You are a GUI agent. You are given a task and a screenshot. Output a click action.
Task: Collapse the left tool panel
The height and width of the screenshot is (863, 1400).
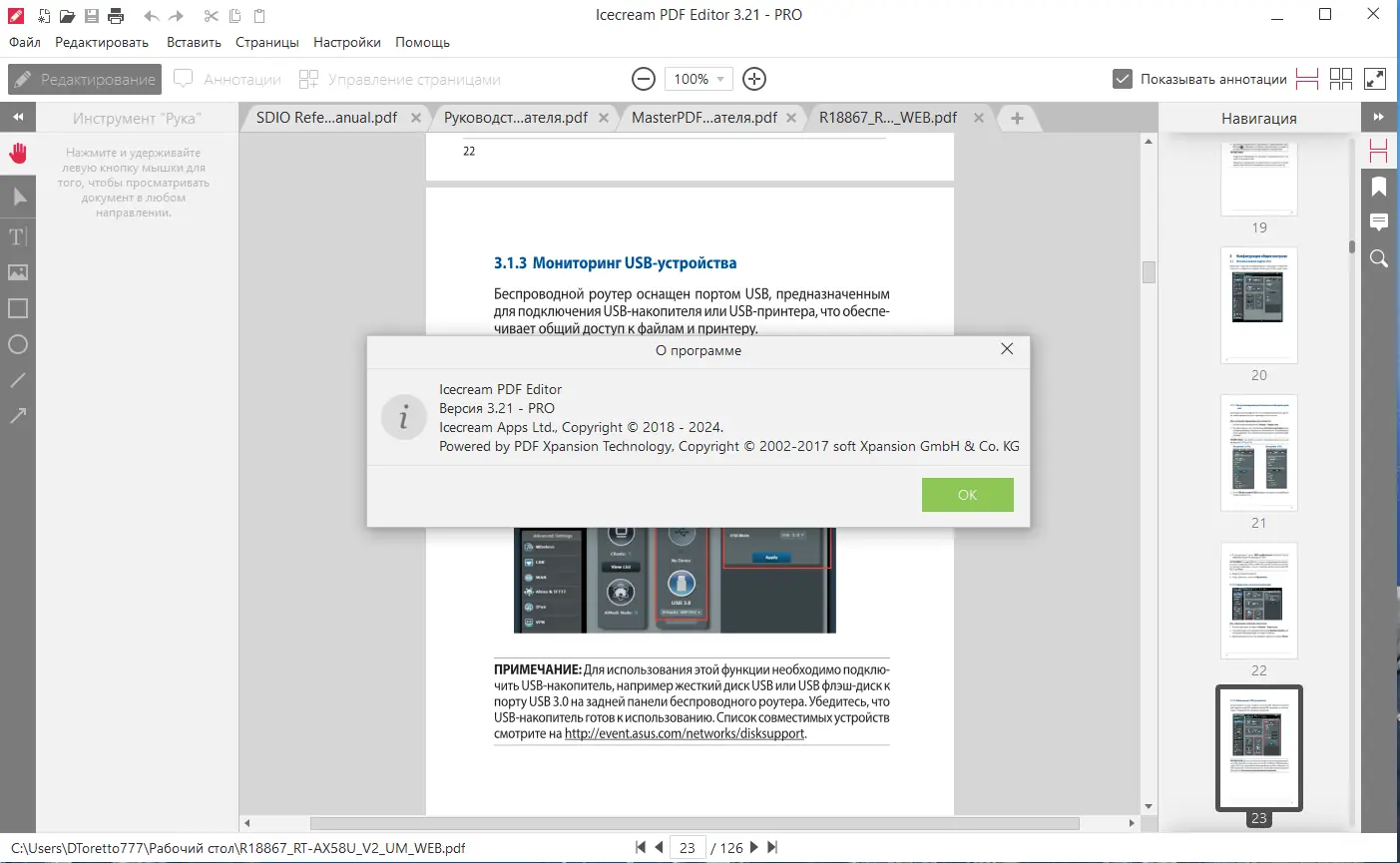point(18,117)
